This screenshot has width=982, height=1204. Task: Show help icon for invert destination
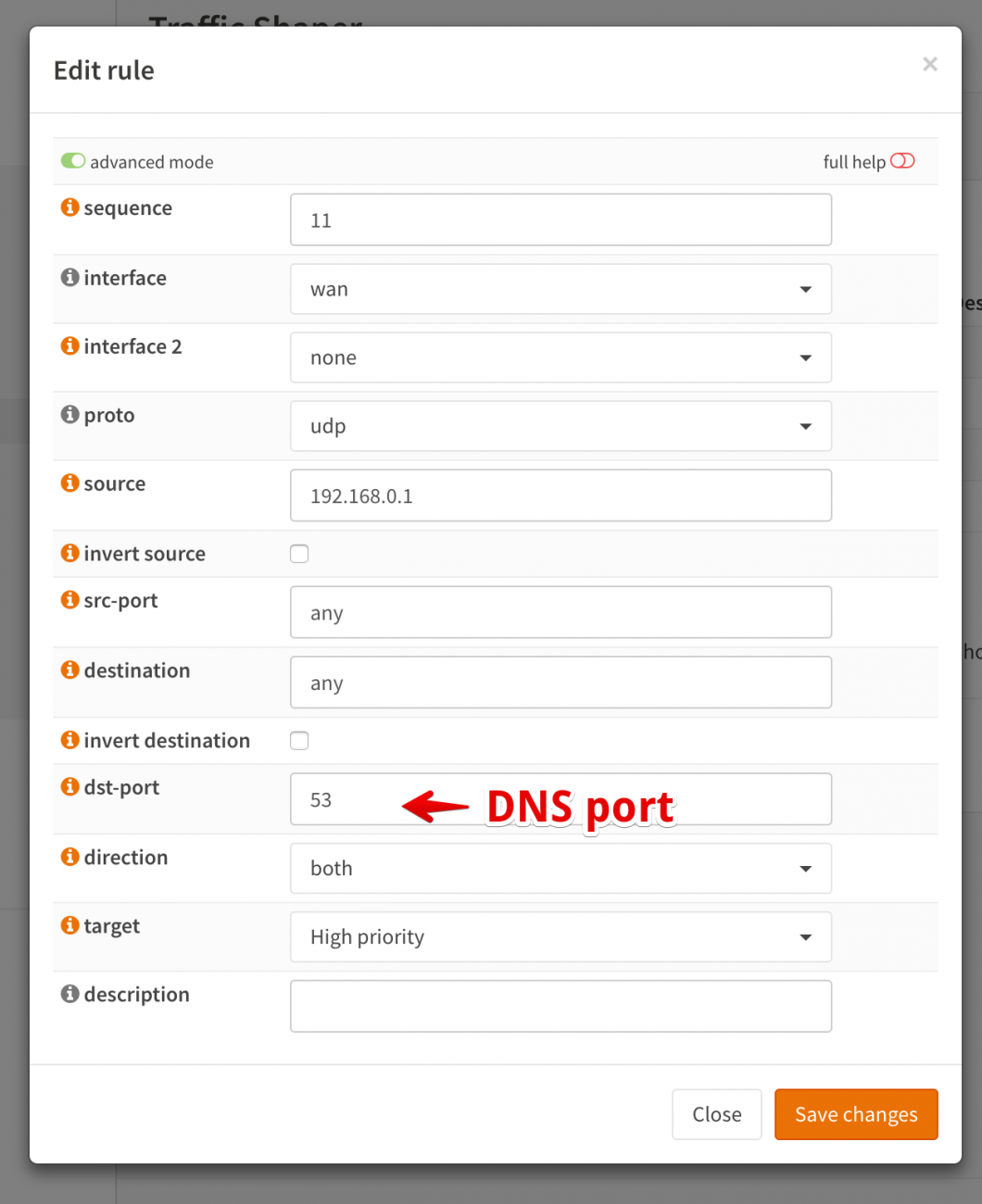point(69,740)
